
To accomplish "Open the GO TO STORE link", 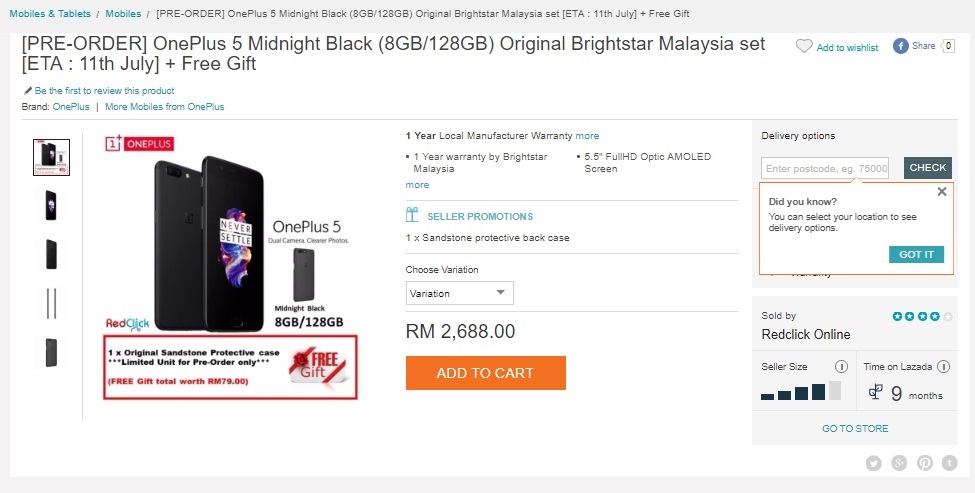I will pyautogui.click(x=855, y=428).
